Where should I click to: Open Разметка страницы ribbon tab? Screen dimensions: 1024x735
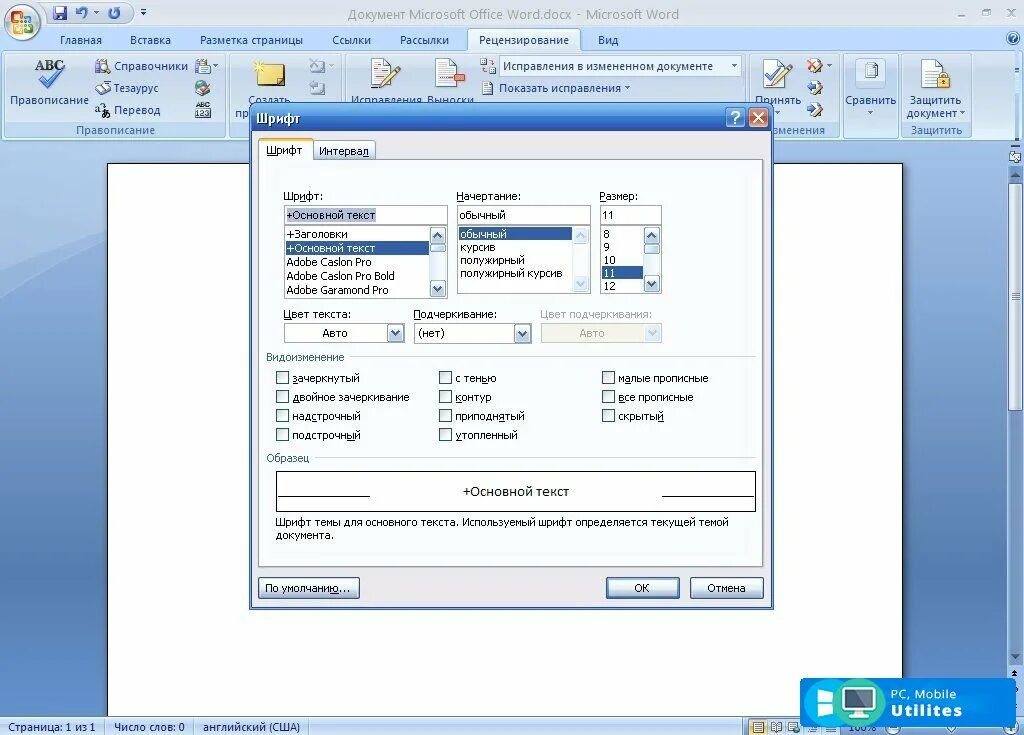251,40
